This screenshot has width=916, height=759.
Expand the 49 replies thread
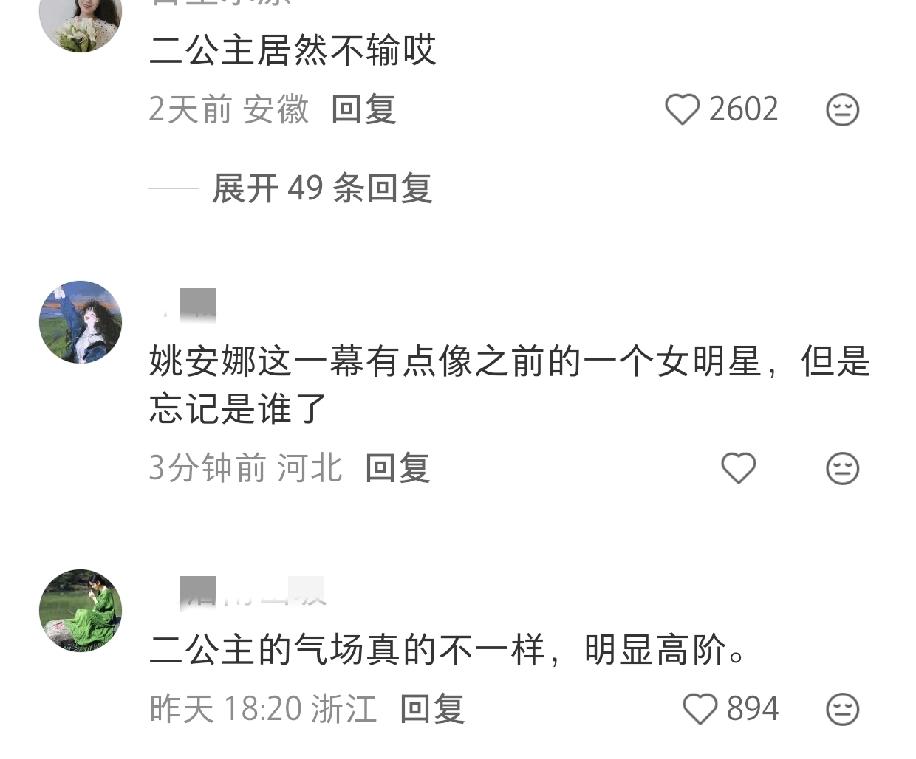click(322, 188)
